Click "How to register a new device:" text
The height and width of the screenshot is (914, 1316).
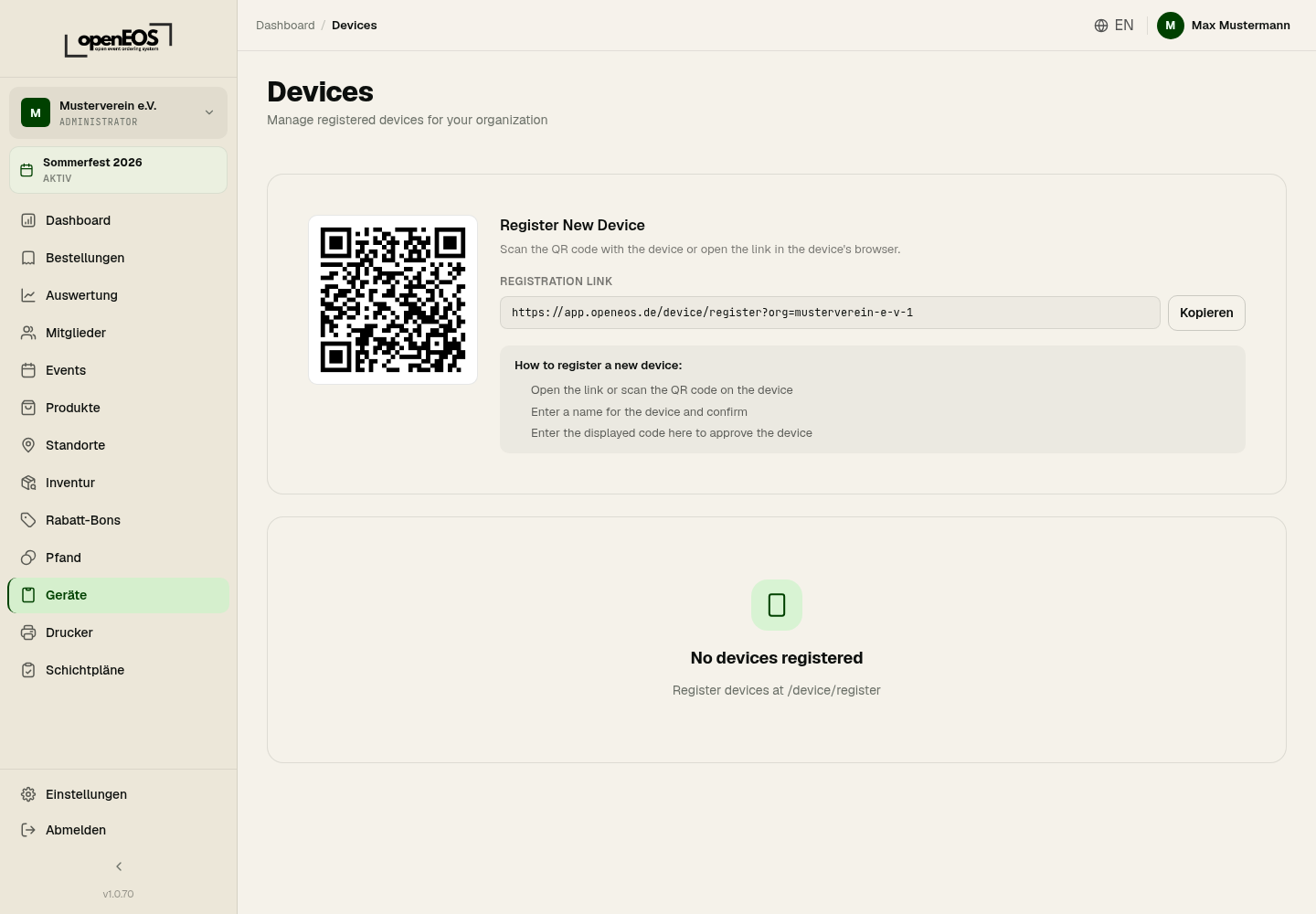(x=599, y=365)
